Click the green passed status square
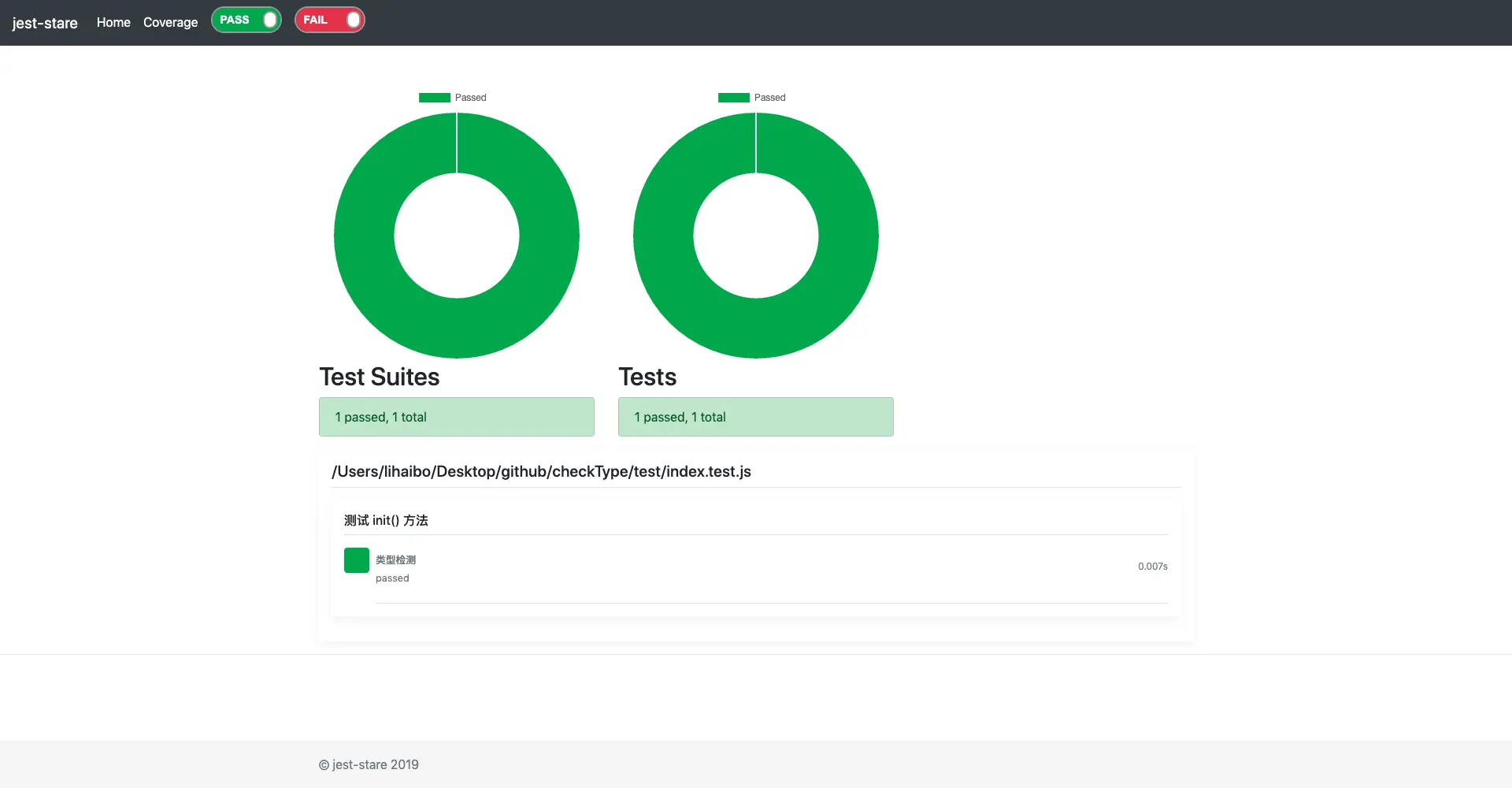 pos(357,560)
